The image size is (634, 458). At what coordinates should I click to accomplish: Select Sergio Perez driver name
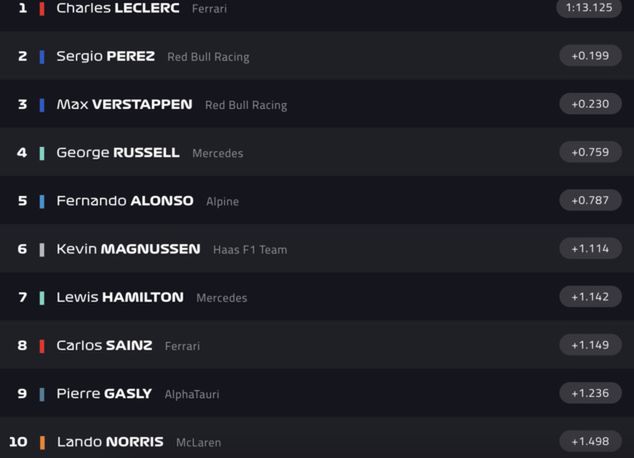pos(105,56)
